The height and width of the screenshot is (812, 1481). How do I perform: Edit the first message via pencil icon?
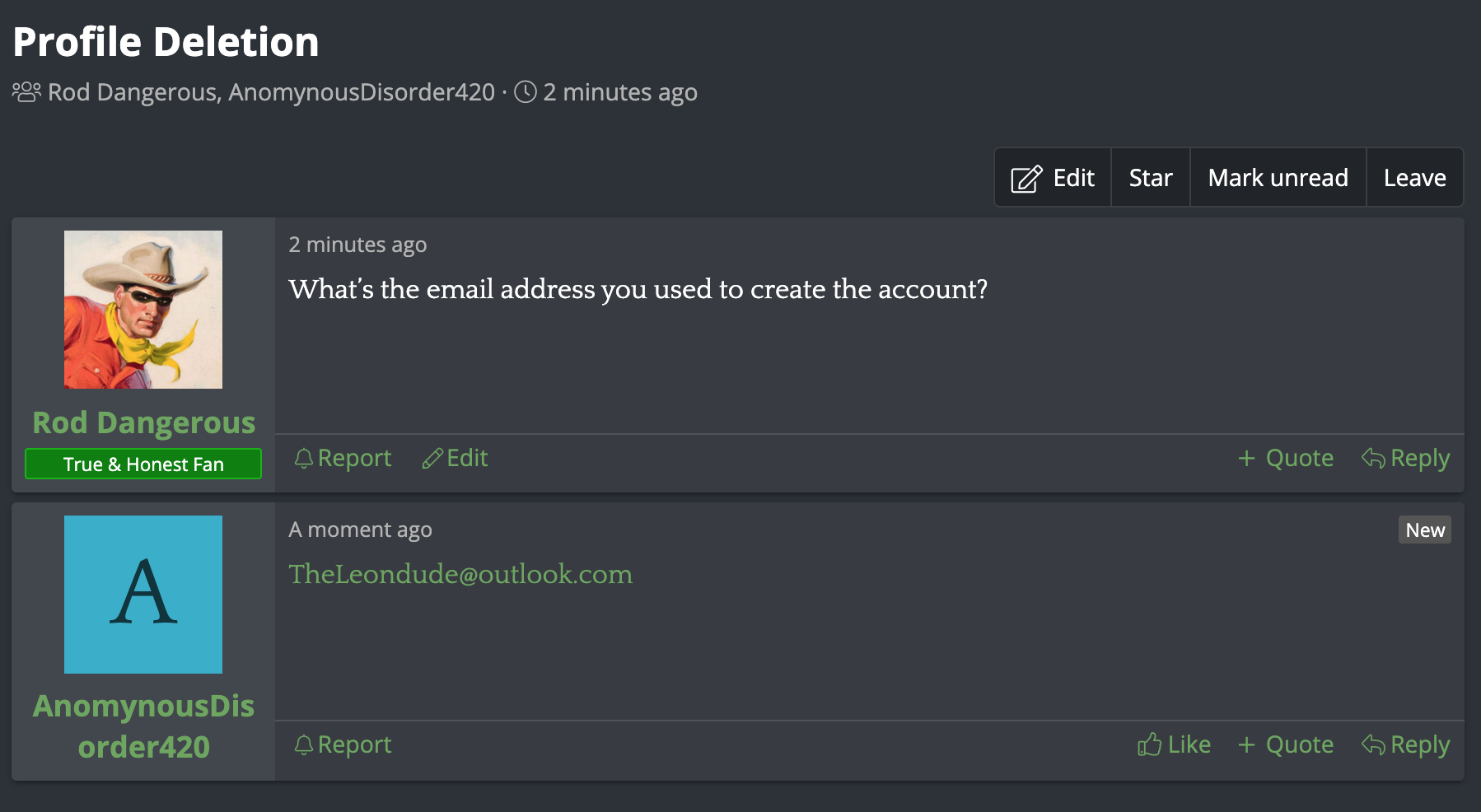[x=432, y=459]
